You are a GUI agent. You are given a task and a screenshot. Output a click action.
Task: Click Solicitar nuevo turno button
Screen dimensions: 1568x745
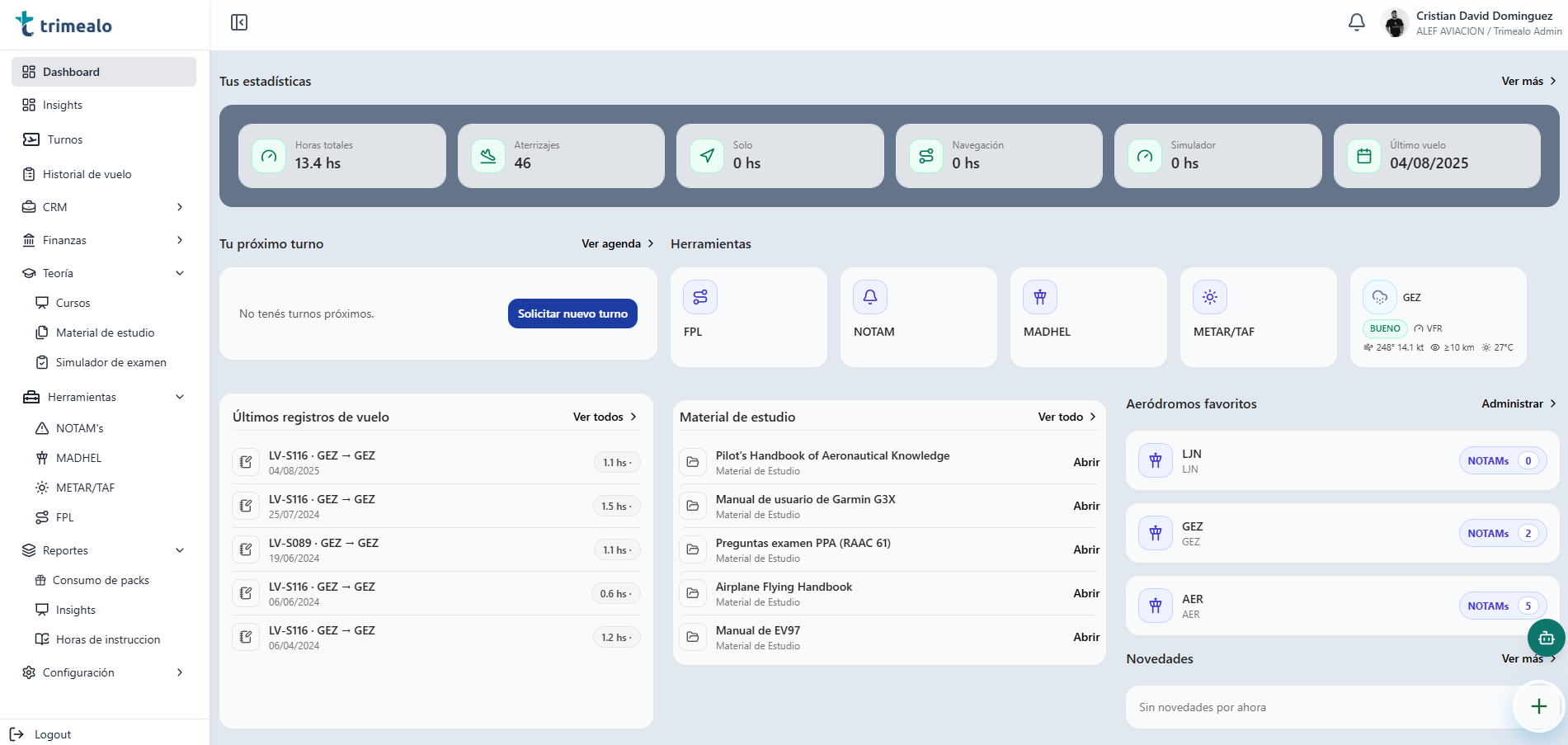(x=572, y=314)
